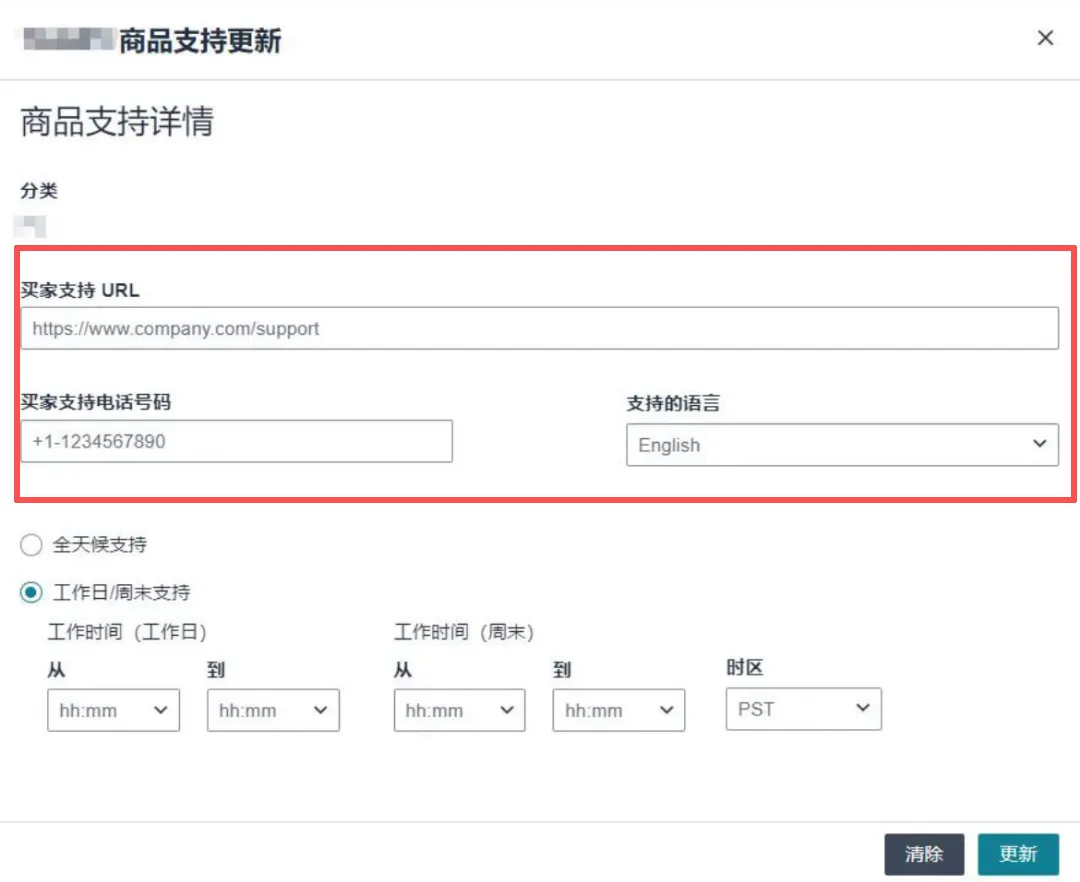Click the chevron icon on the PST selector

click(862, 709)
